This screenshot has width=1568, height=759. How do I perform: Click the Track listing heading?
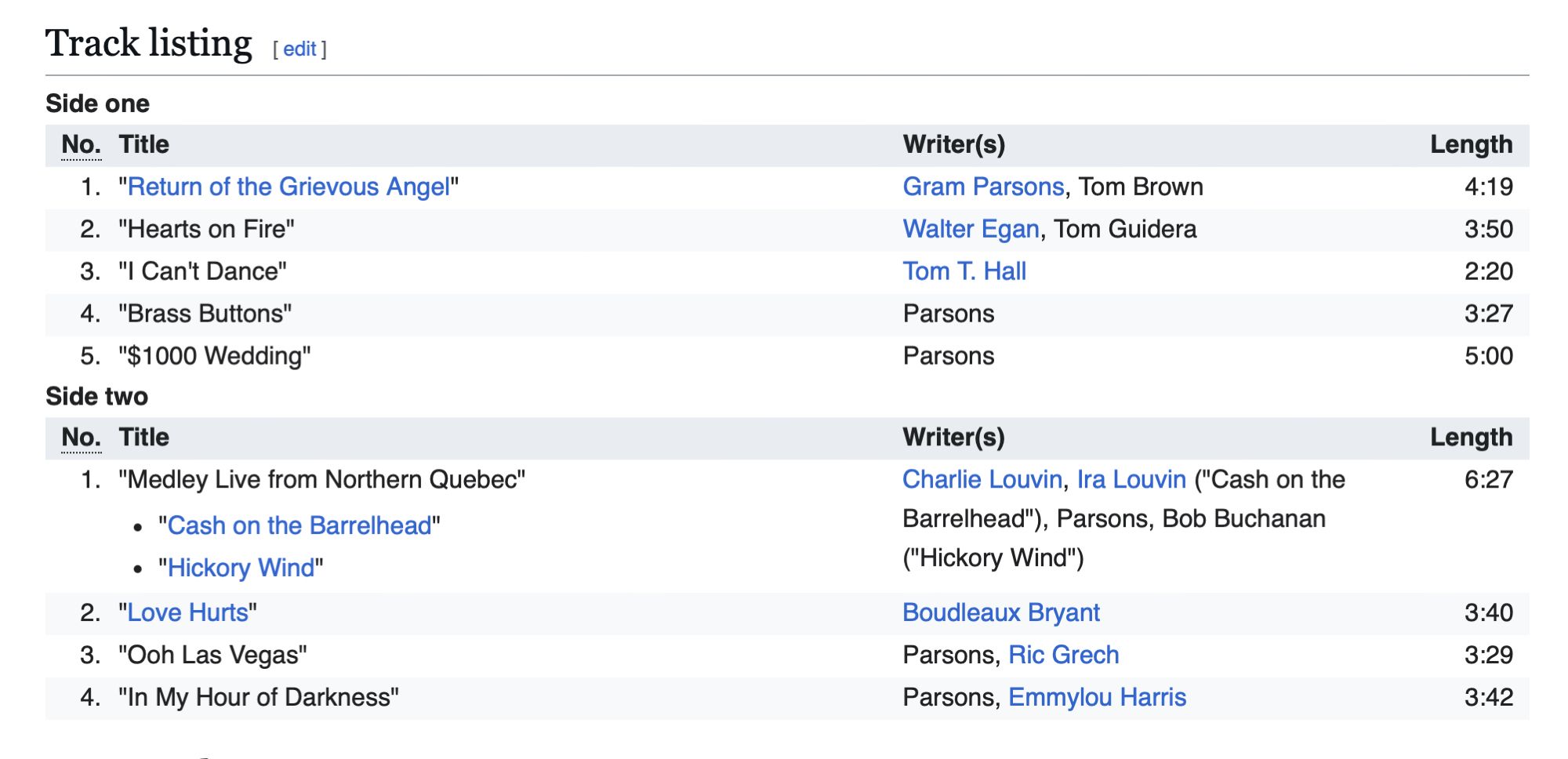point(149,43)
